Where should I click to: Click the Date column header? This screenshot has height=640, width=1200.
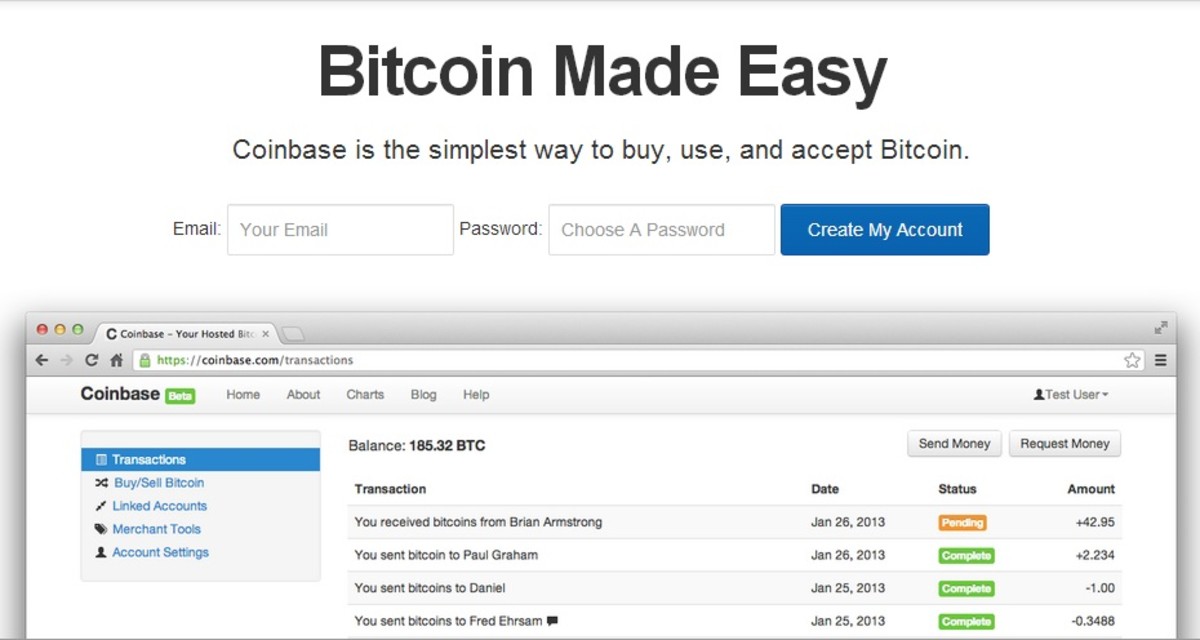[825, 489]
